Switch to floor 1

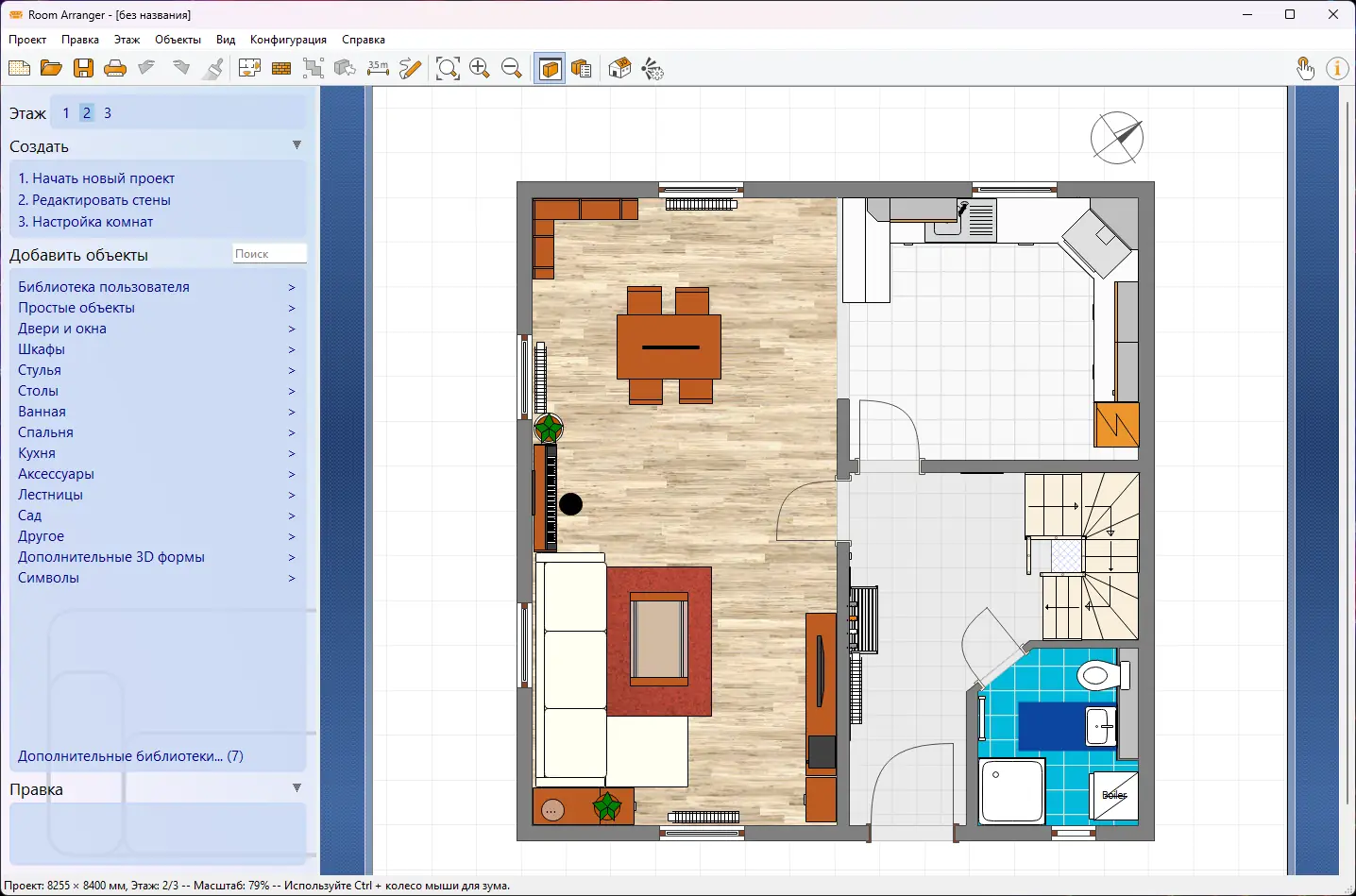(66, 112)
